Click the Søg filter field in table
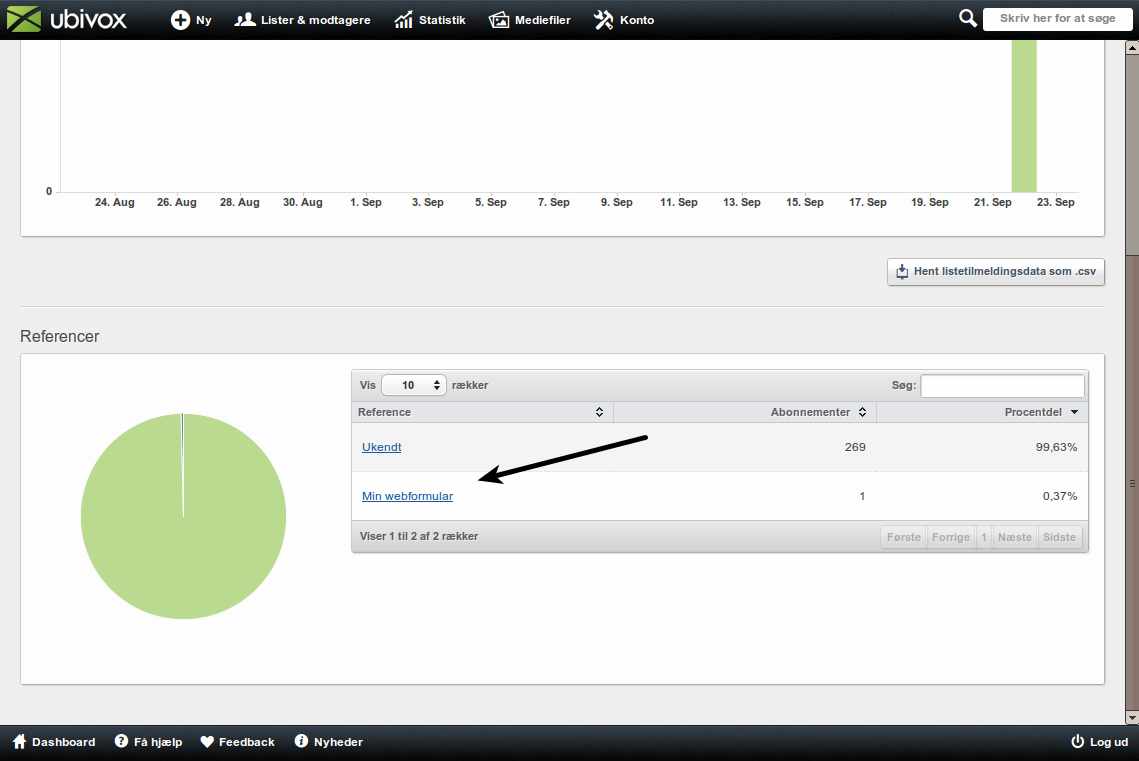 click(x=1002, y=386)
